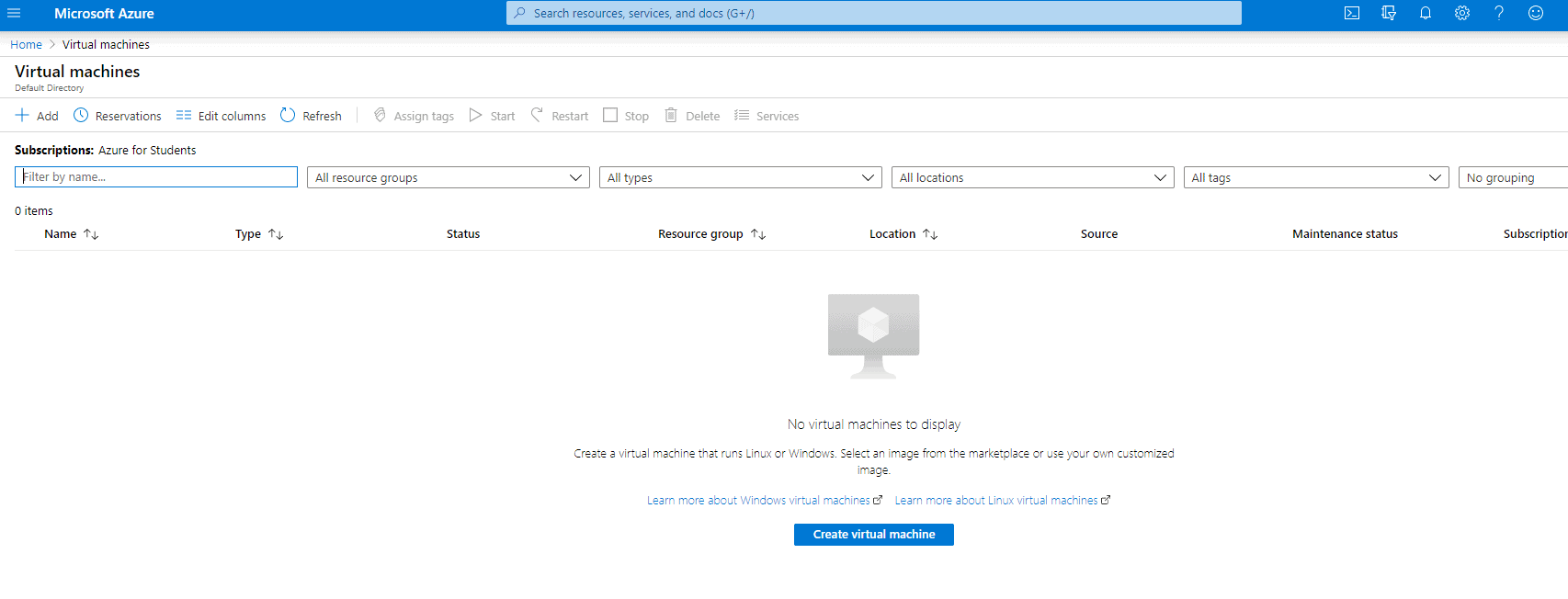The width and height of the screenshot is (1568, 599).
Task: Go to Home breadcrumb
Action: 26,44
